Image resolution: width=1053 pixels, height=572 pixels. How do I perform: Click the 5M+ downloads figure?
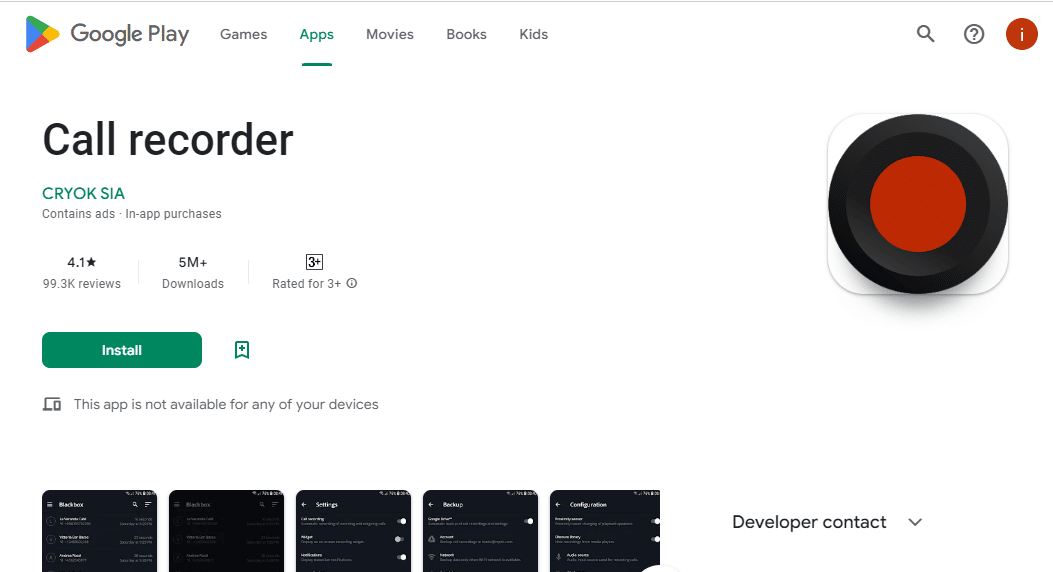click(x=193, y=262)
